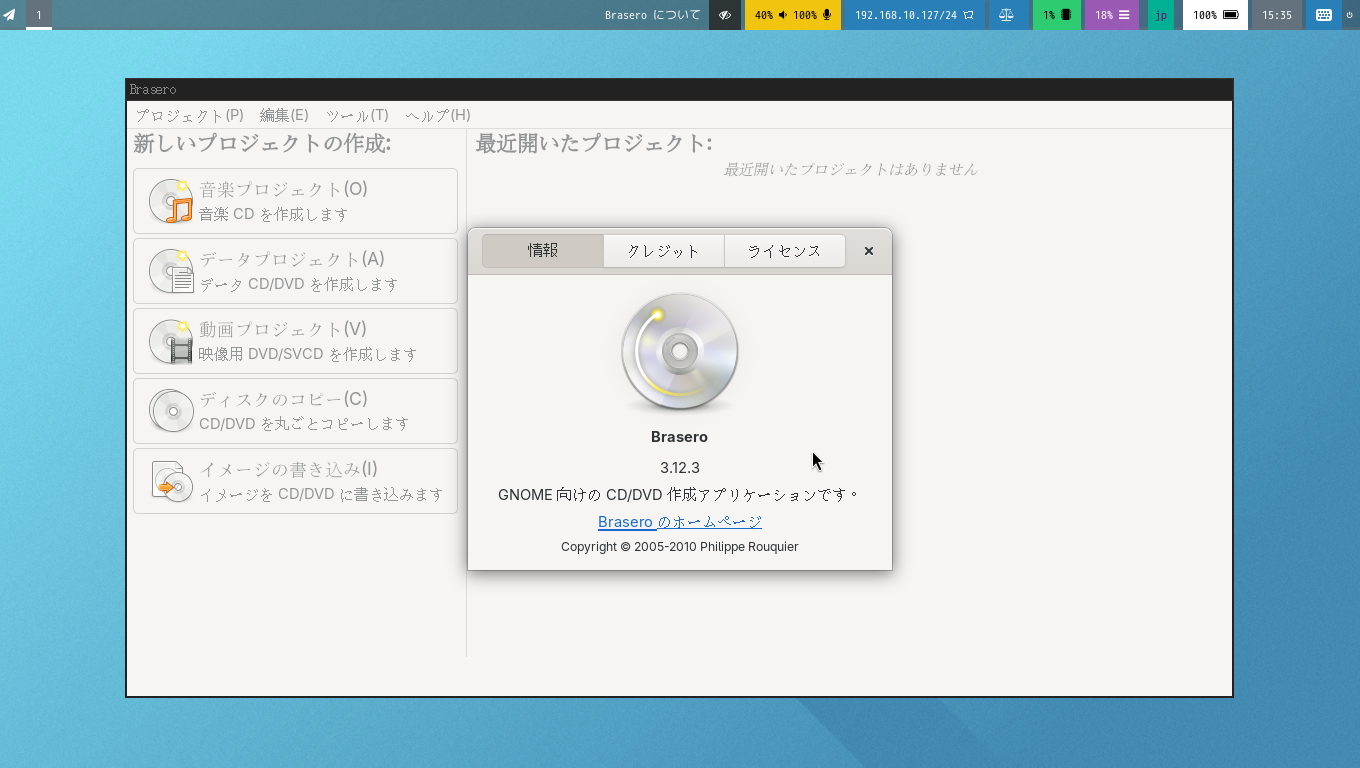Image resolution: width=1360 pixels, height=768 pixels.
Task: Click the video project film disc icon
Action: [x=171, y=341]
